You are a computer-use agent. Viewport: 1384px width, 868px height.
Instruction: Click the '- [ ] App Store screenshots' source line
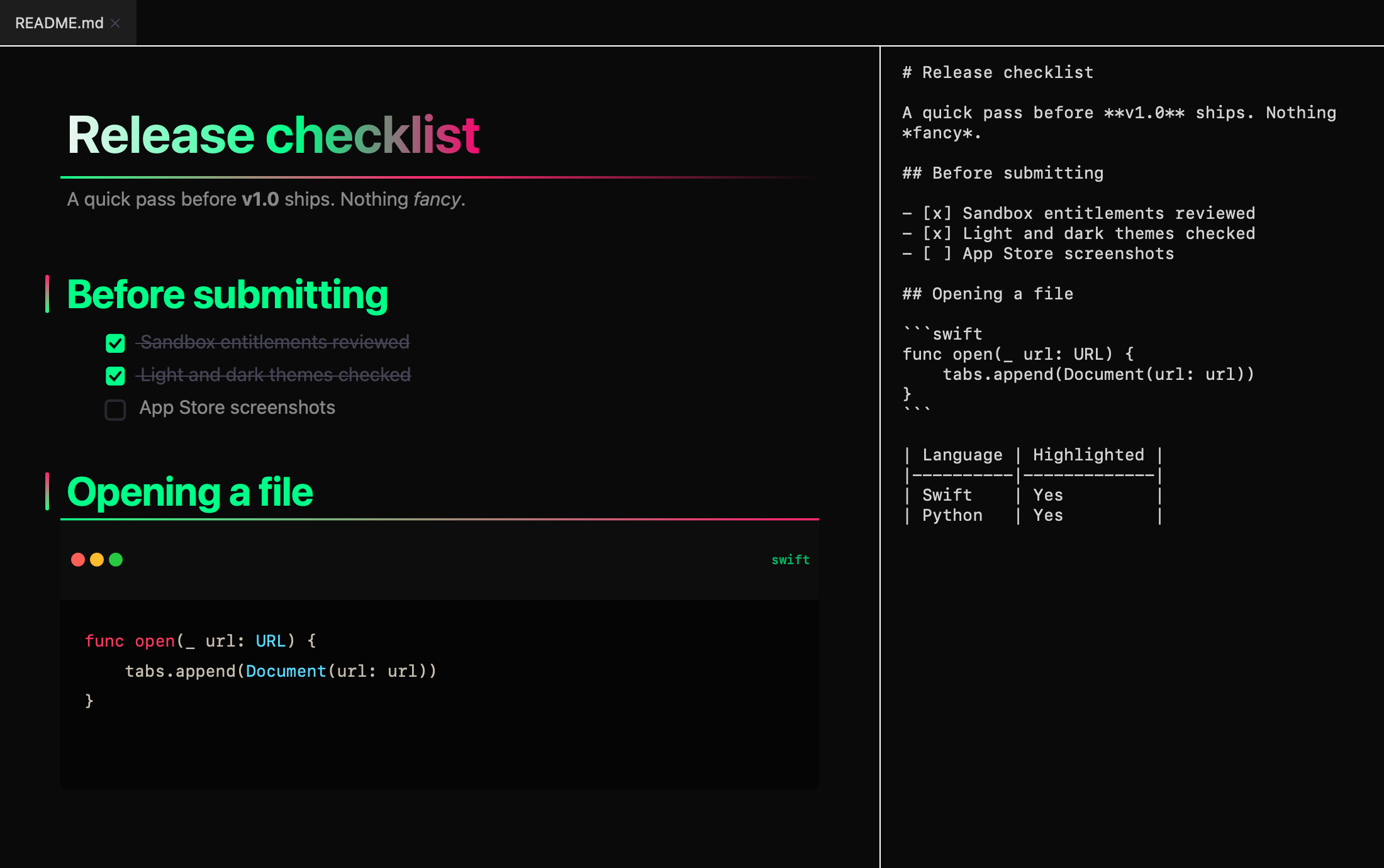tap(1038, 253)
